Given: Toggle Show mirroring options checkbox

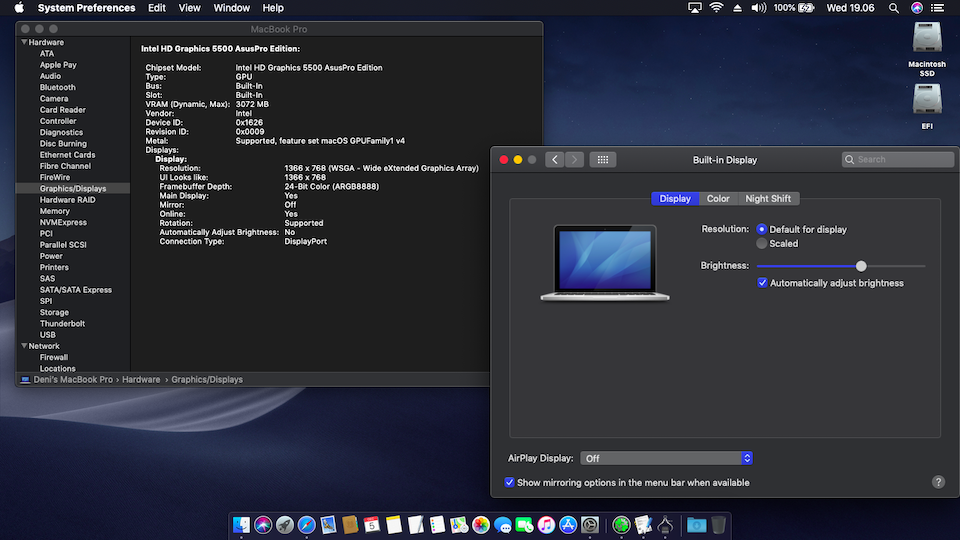Looking at the screenshot, I should (x=510, y=482).
